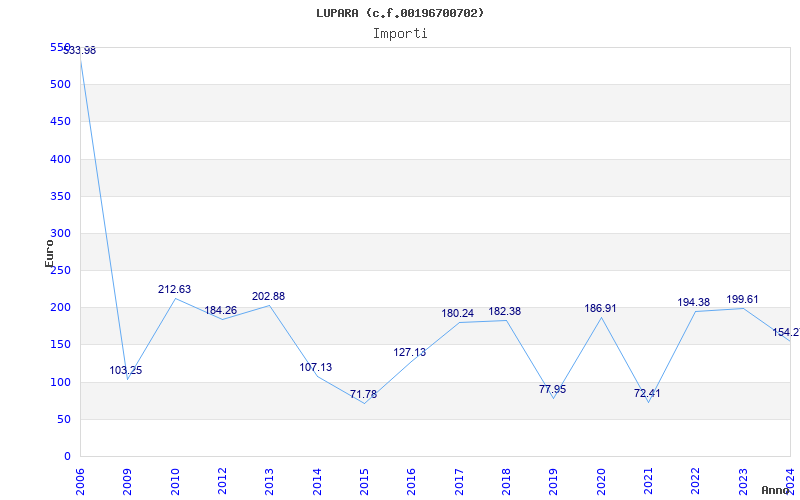
Task: Select the data label 180.24
Action: coord(458,313)
